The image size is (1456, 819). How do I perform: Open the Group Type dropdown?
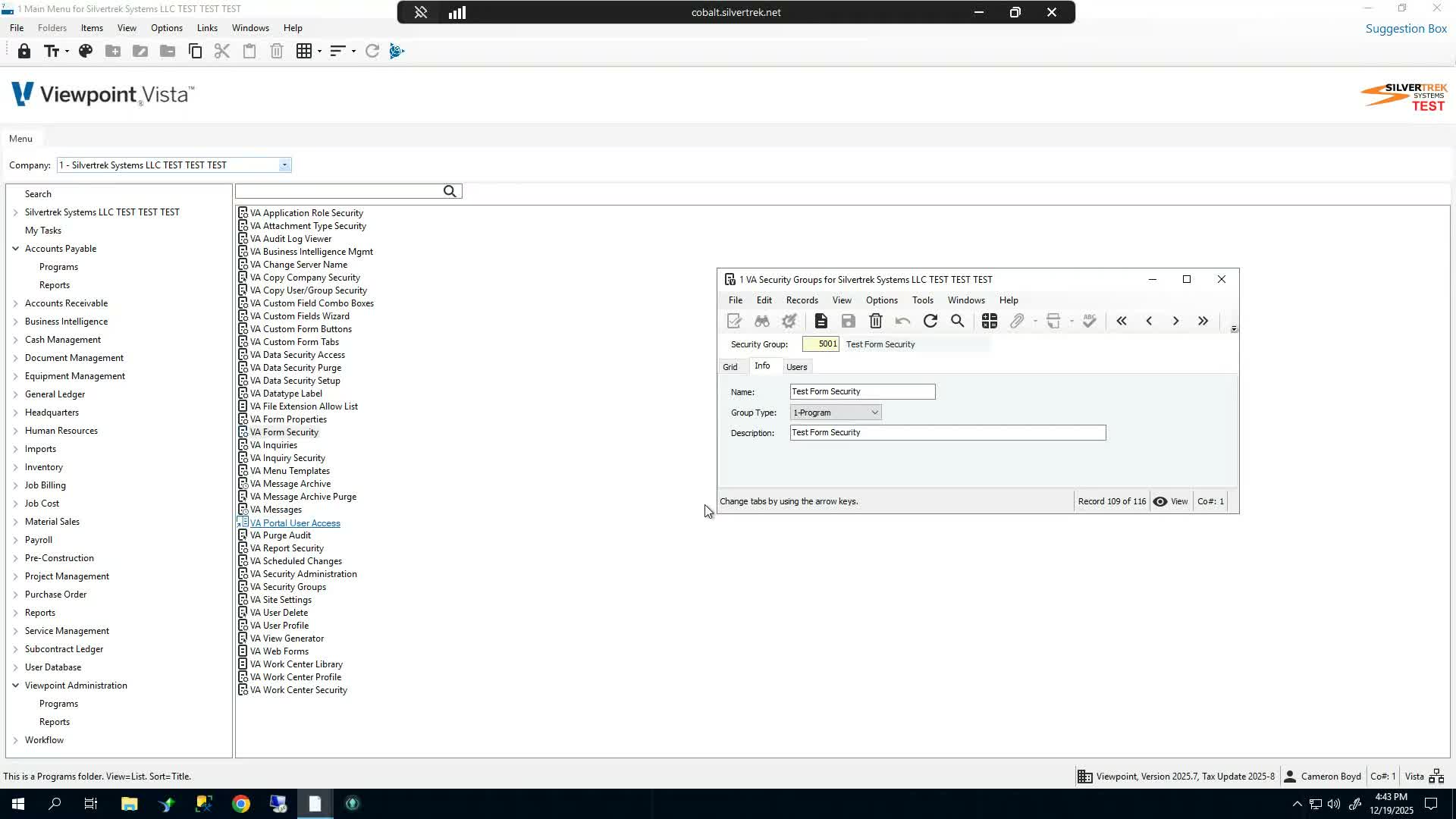874,413
